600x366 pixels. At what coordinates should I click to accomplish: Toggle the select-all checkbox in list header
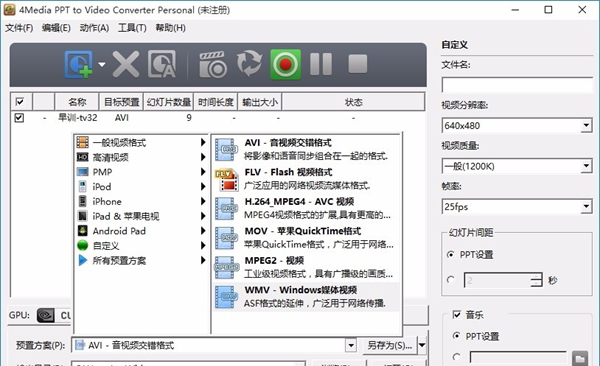coord(20,102)
